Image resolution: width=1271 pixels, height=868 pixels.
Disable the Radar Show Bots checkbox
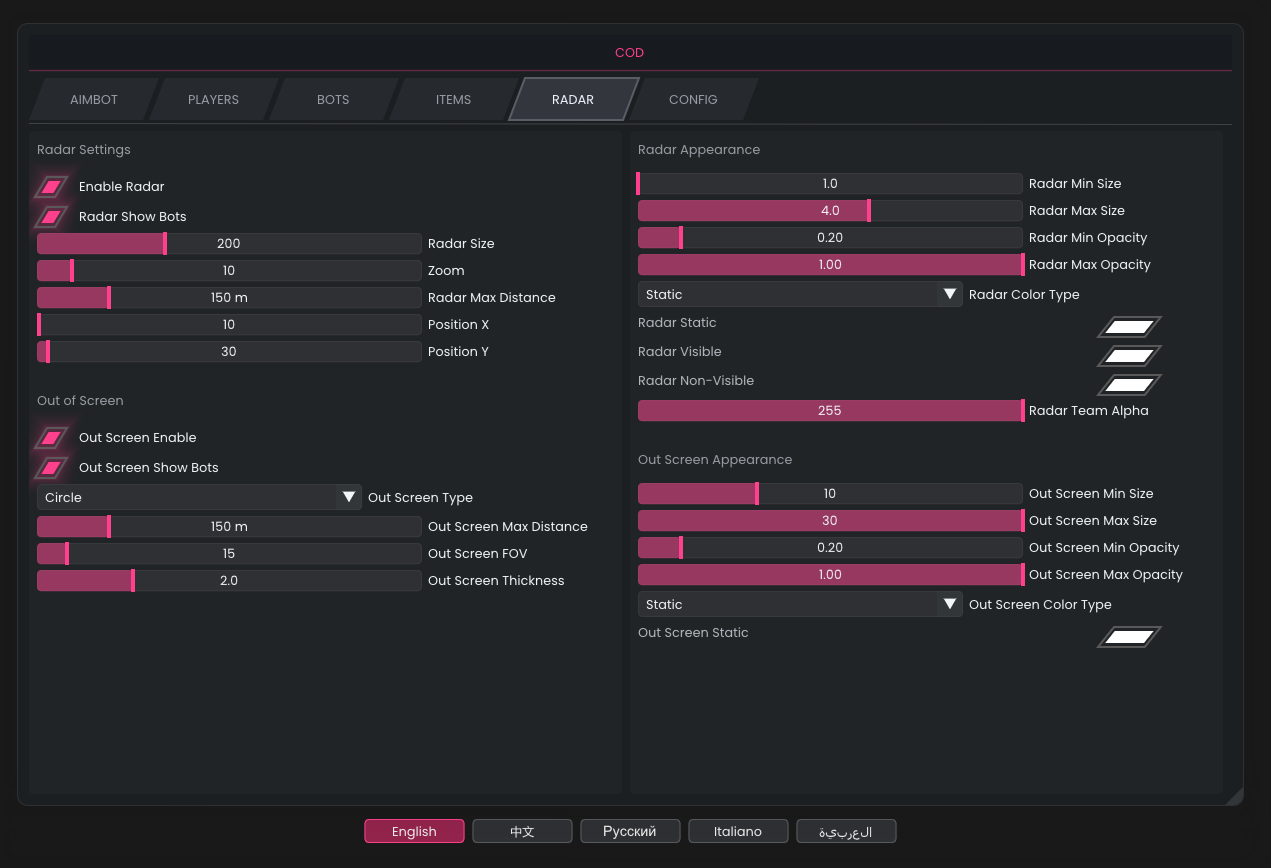(52, 217)
